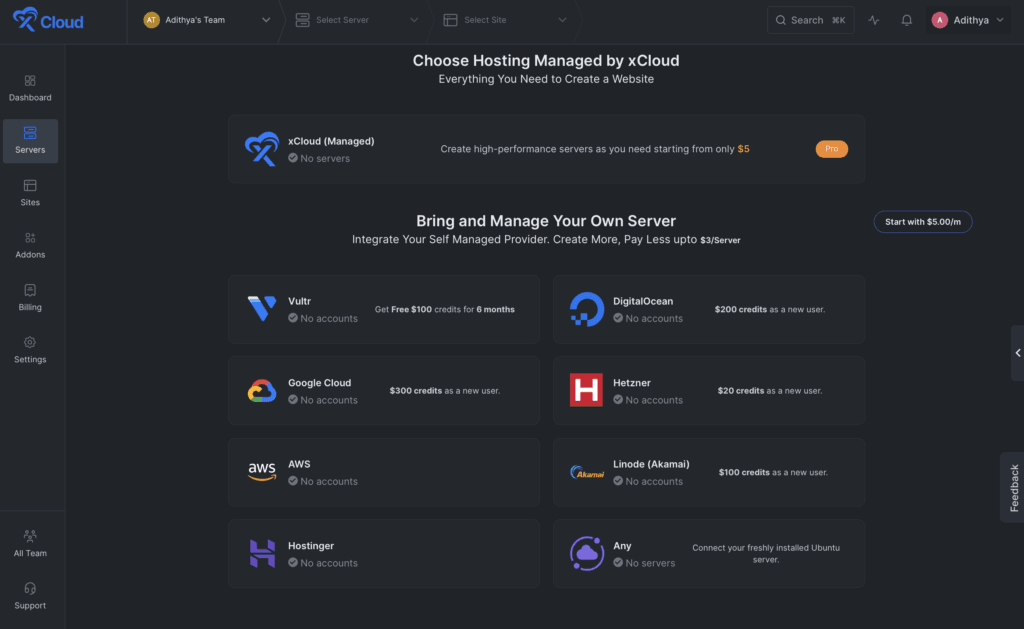Screen dimensions: 1024x629
Task: Click 'No accounts' under Hostinger
Action: point(328,562)
